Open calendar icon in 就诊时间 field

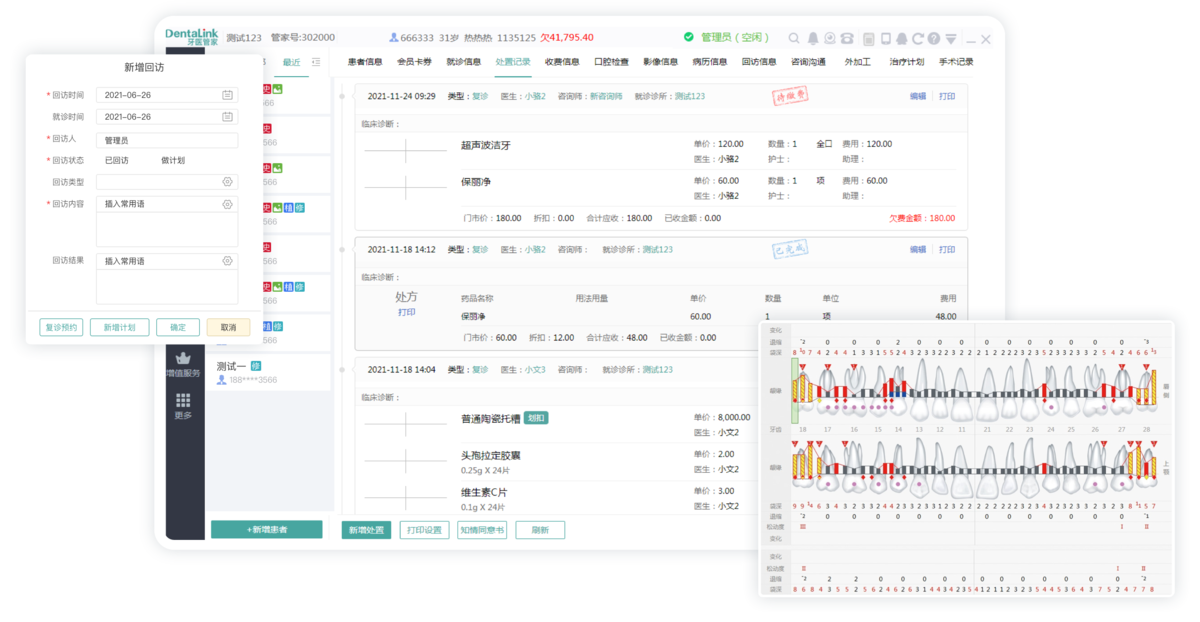[x=227, y=117]
